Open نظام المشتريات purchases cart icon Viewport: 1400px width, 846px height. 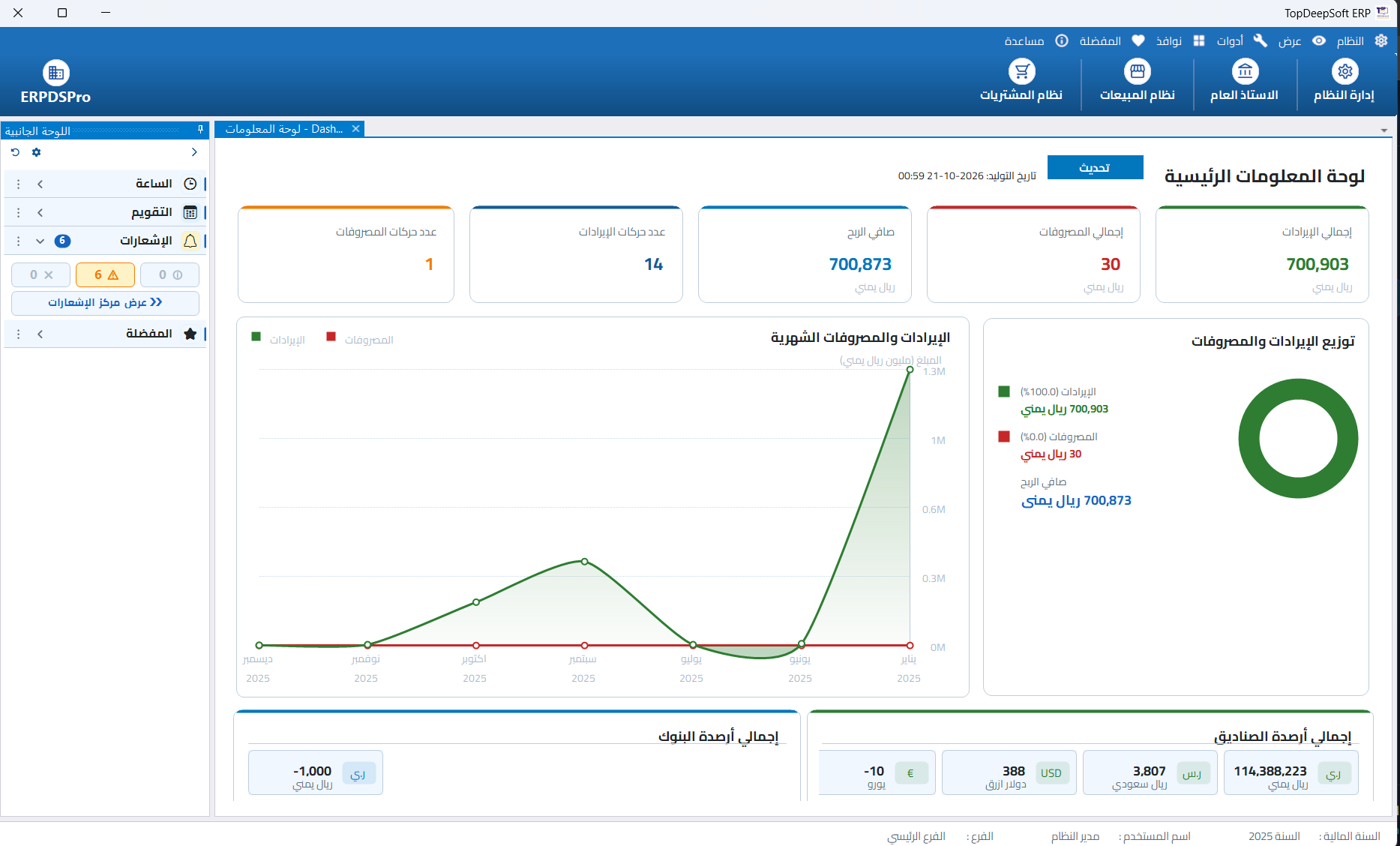tap(1021, 71)
